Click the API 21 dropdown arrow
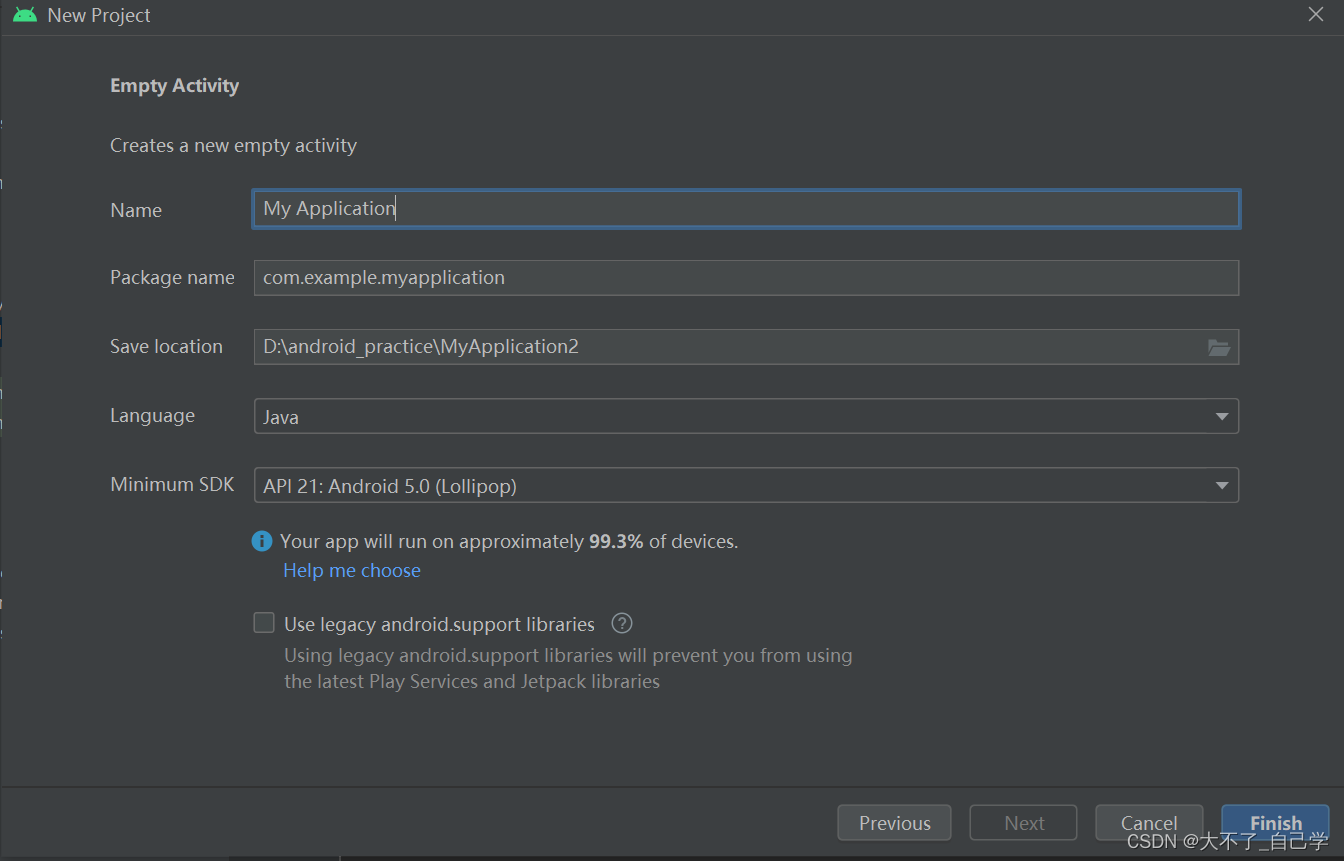Image resolution: width=1344 pixels, height=861 pixels. click(1221, 485)
